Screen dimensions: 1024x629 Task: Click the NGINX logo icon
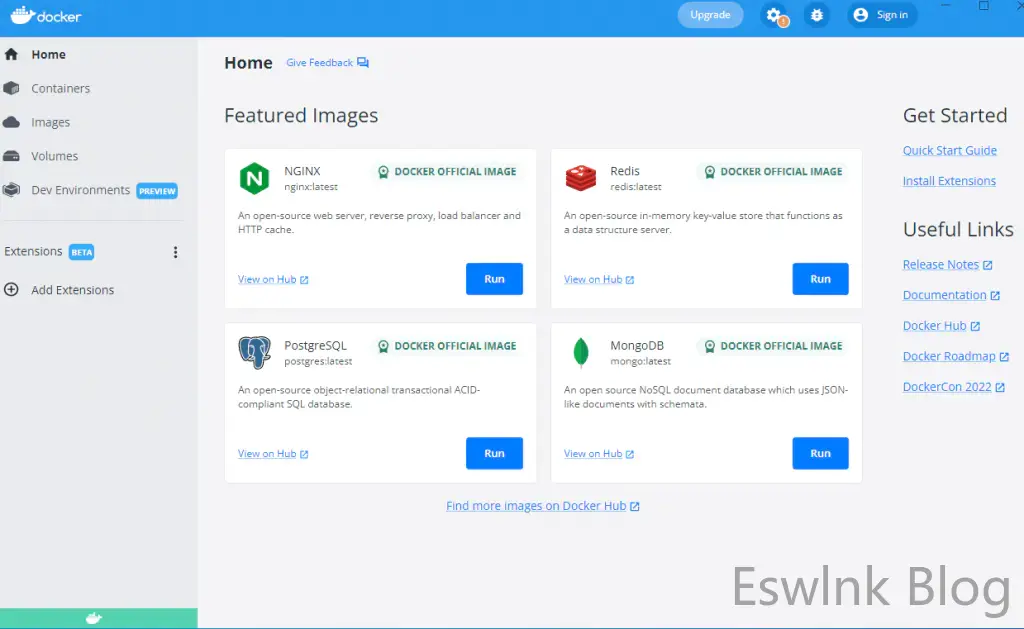tap(254, 179)
